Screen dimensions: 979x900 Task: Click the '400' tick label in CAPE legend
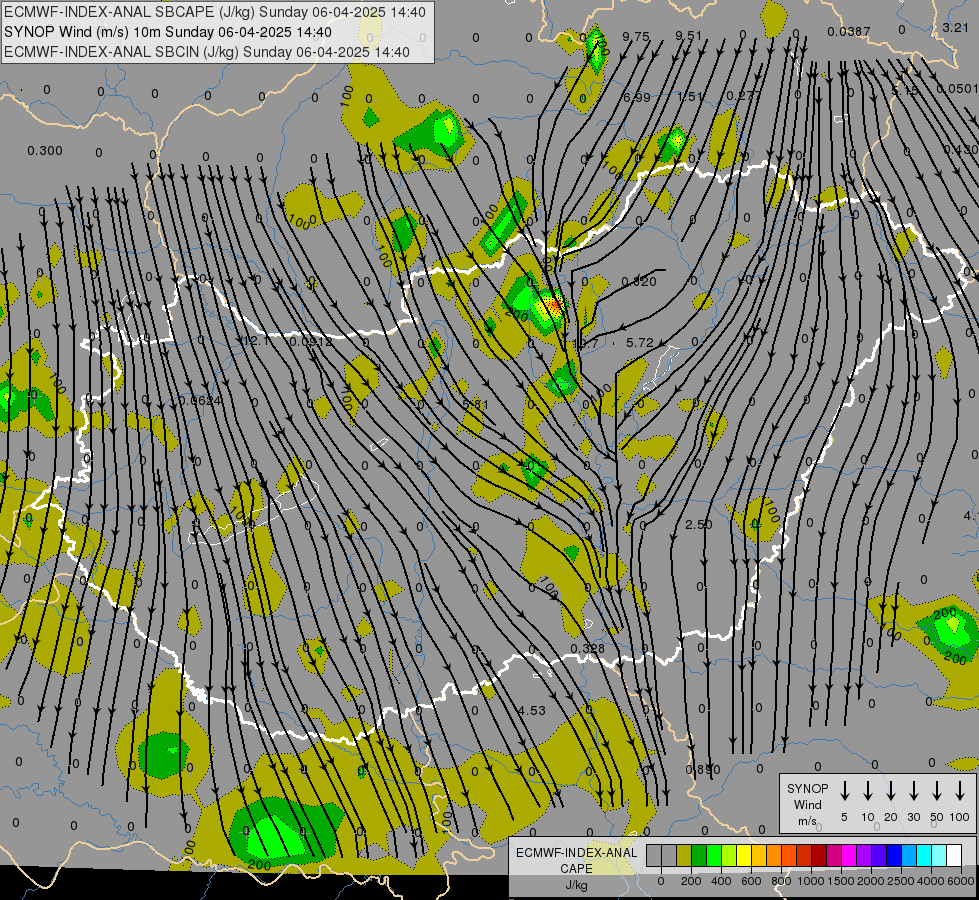coord(721,881)
